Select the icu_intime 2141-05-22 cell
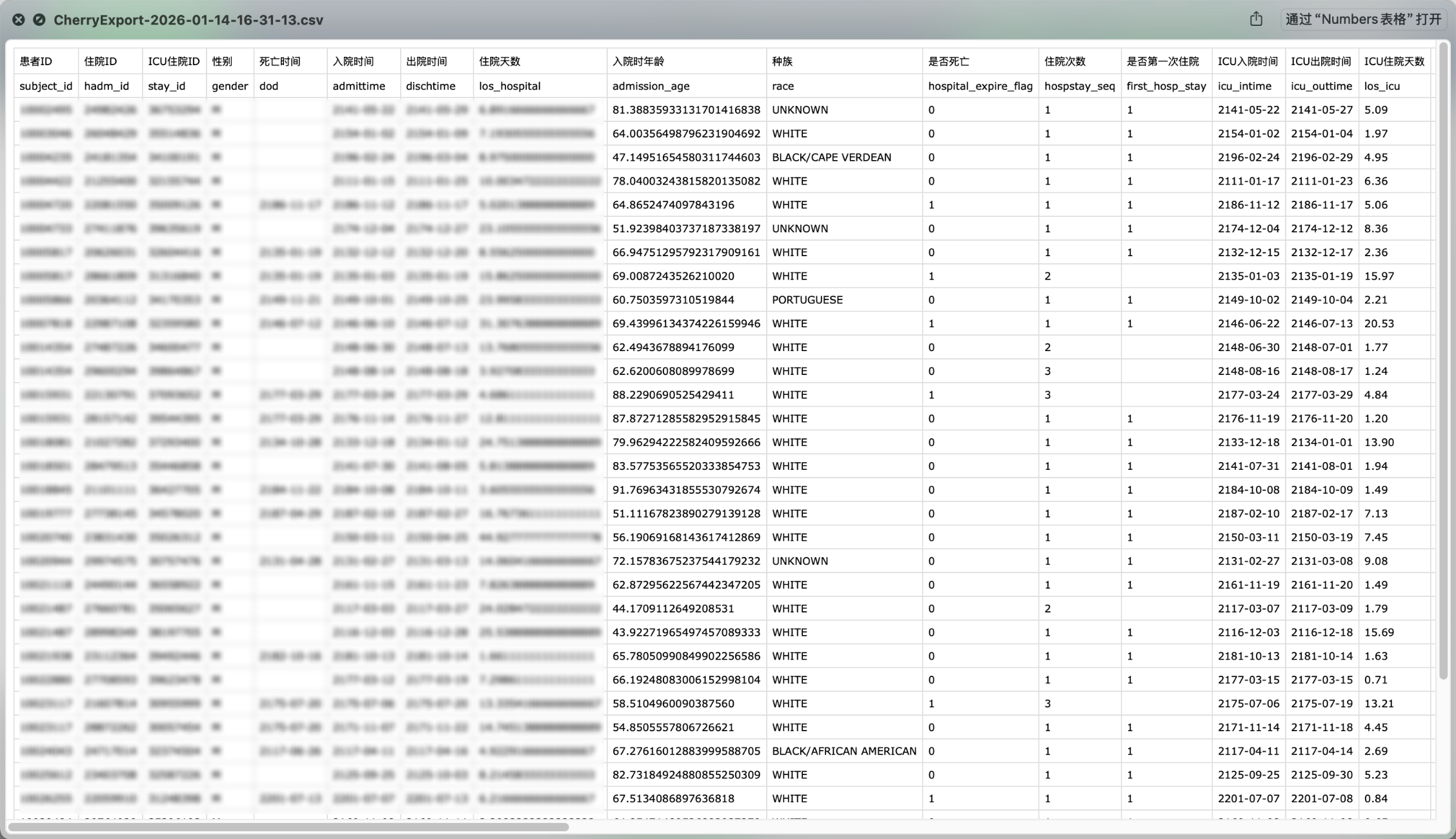This screenshot has width=1456, height=839. pyautogui.click(x=1248, y=110)
